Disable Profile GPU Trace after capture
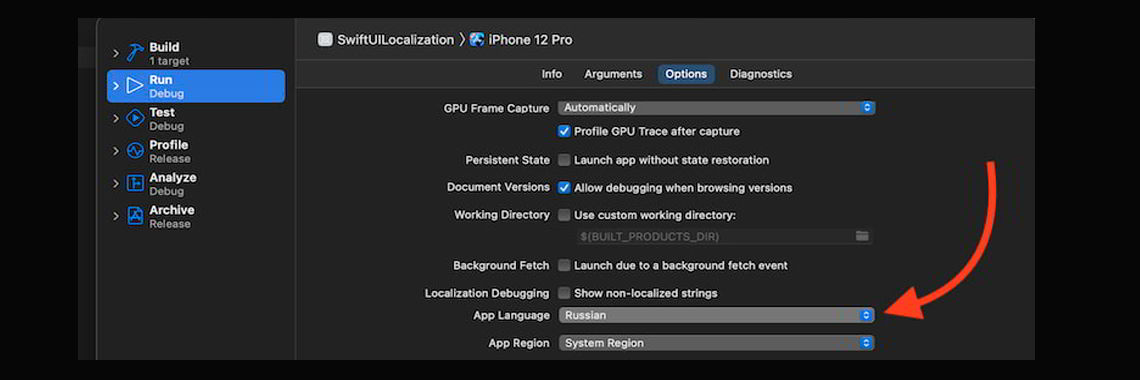This screenshot has width=1140, height=380. tap(563, 132)
